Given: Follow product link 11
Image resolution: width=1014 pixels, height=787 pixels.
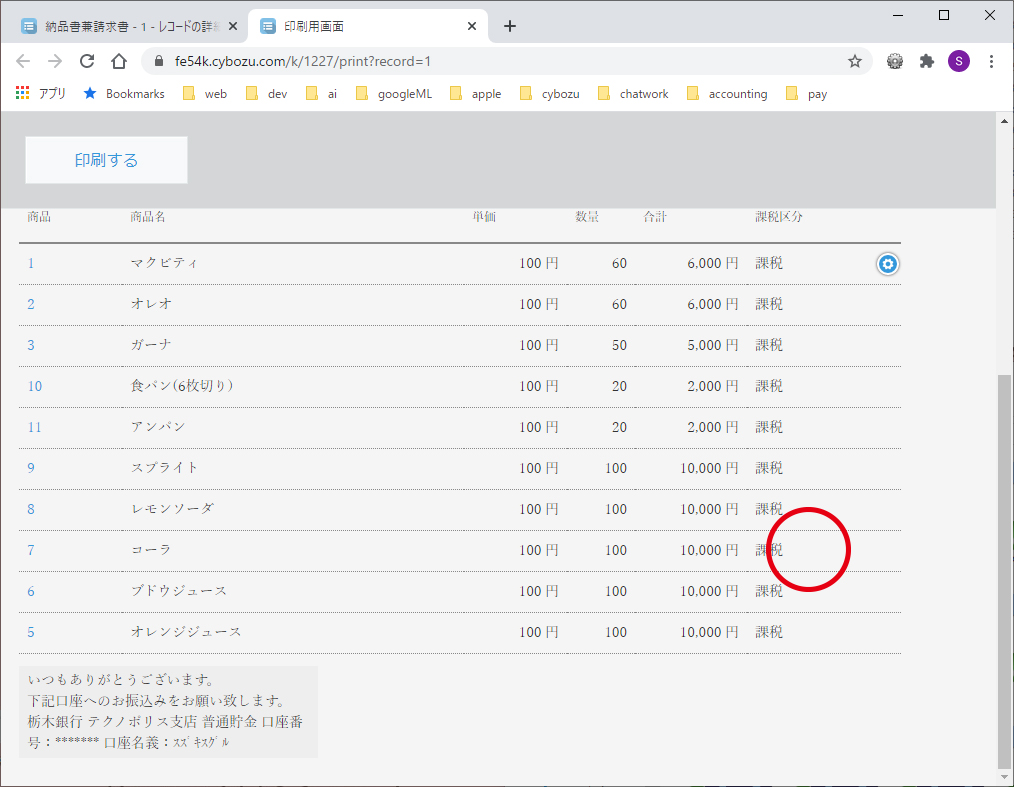Looking at the screenshot, I should tap(35, 427).
